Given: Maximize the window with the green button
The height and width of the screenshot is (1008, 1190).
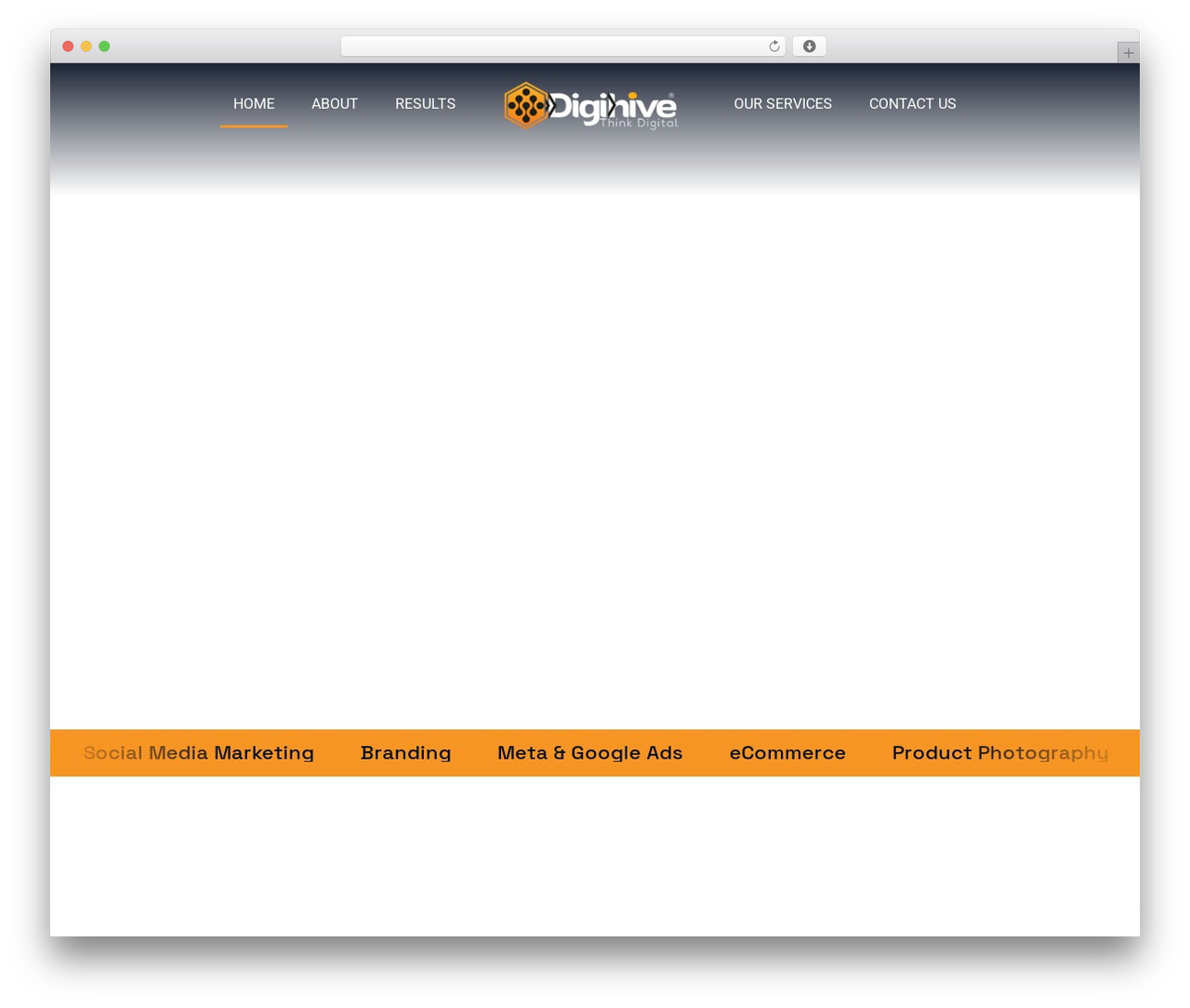Looking at the screenshot, I should click(104, 46).
